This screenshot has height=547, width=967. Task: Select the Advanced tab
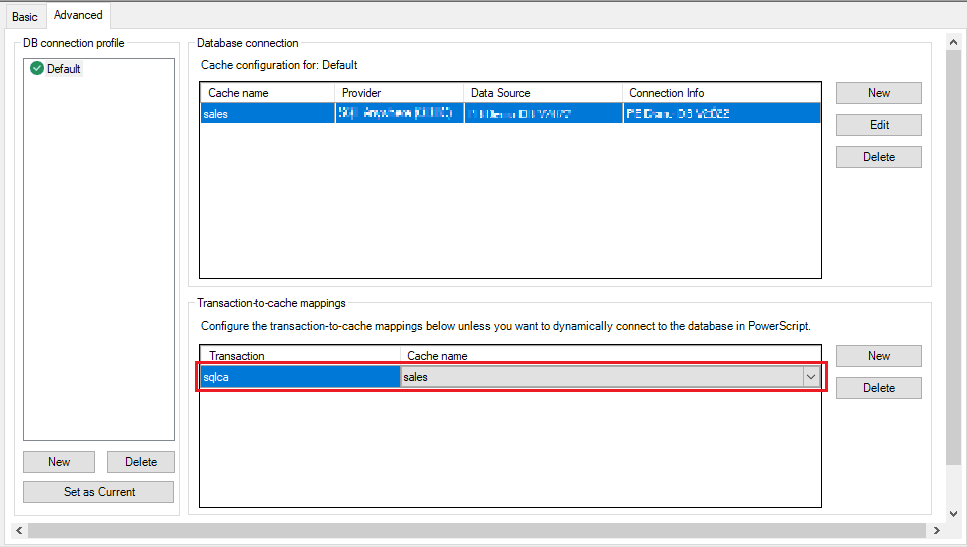pos(78,15)
